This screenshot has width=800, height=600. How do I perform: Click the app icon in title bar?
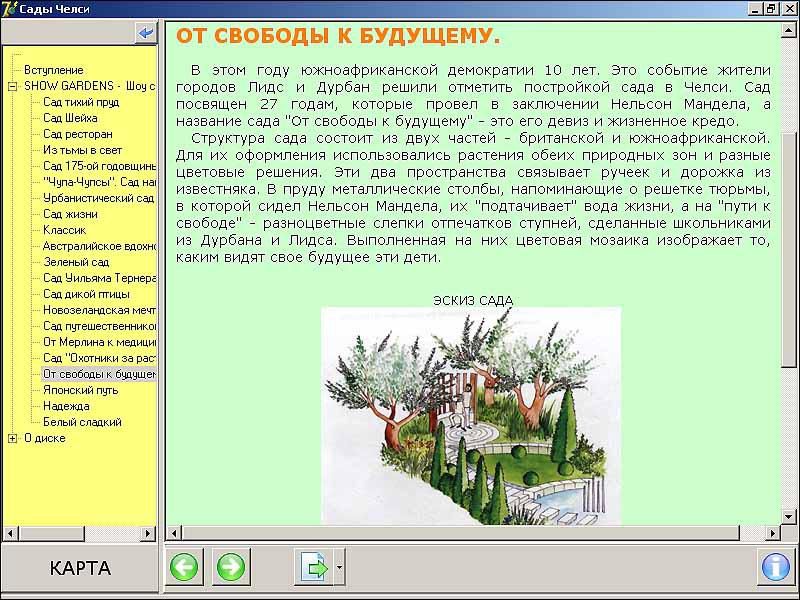(x=9, y=8)
